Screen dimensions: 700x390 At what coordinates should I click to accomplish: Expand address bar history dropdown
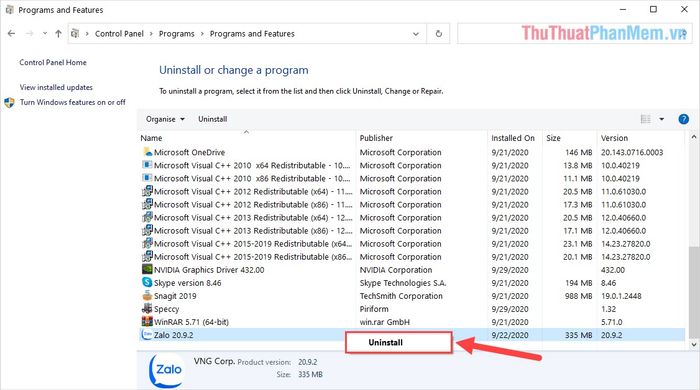tap(416, 34)
